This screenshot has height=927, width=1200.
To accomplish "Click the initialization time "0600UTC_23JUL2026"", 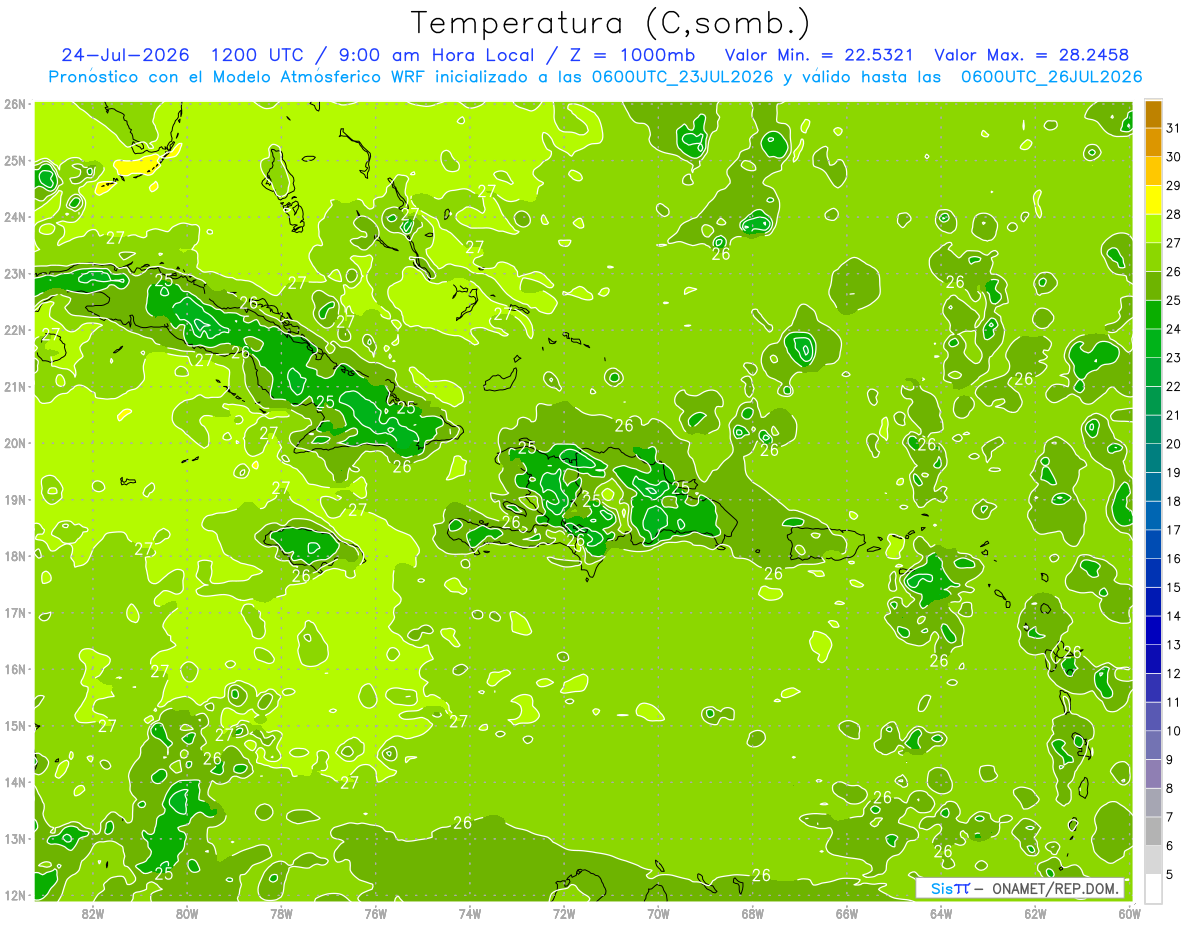I will (x=682, y=77).
